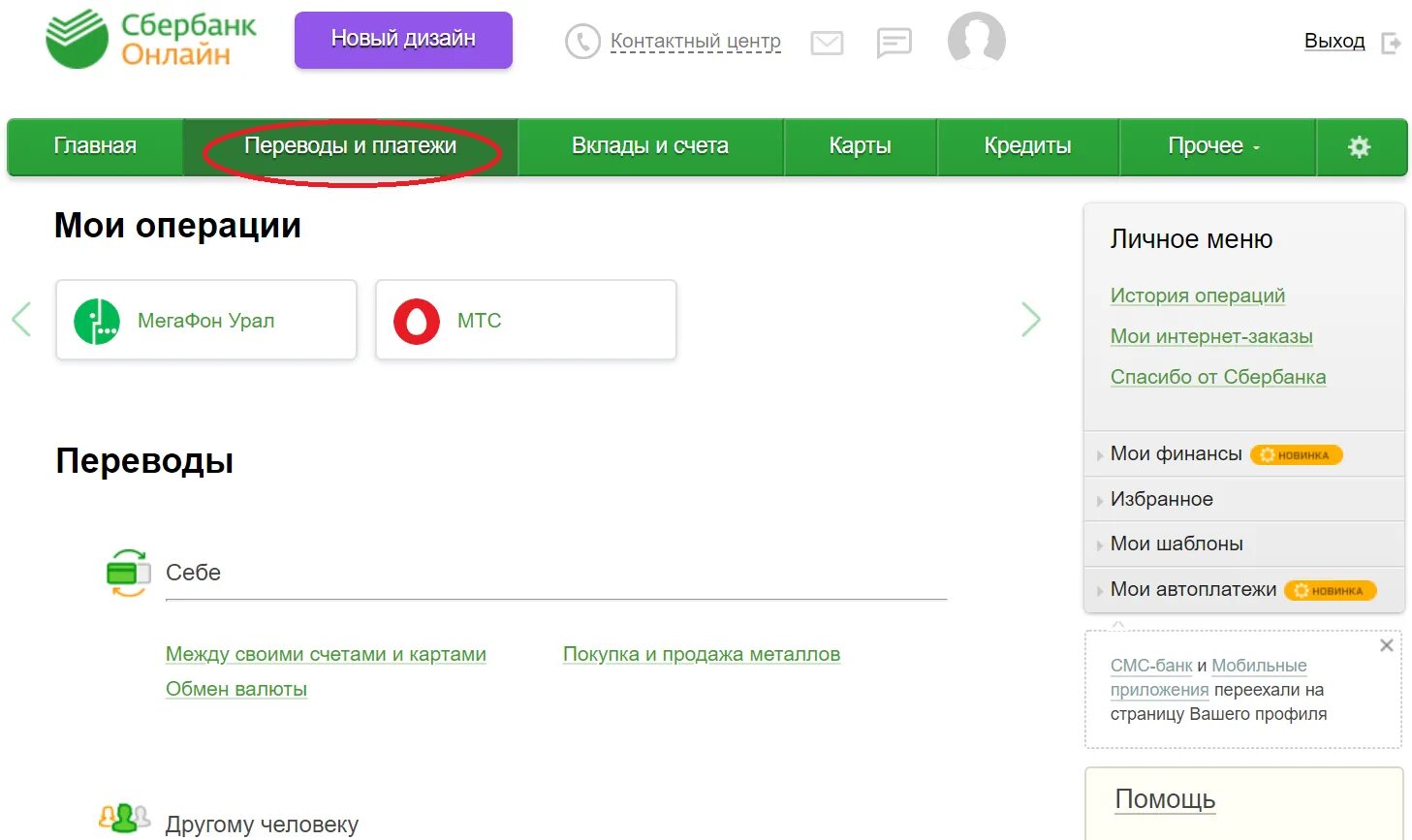Image resolution: width=1412 pixels, height=840 pixels.
Task: Click the Новый дизайн button
Action: 403,40
